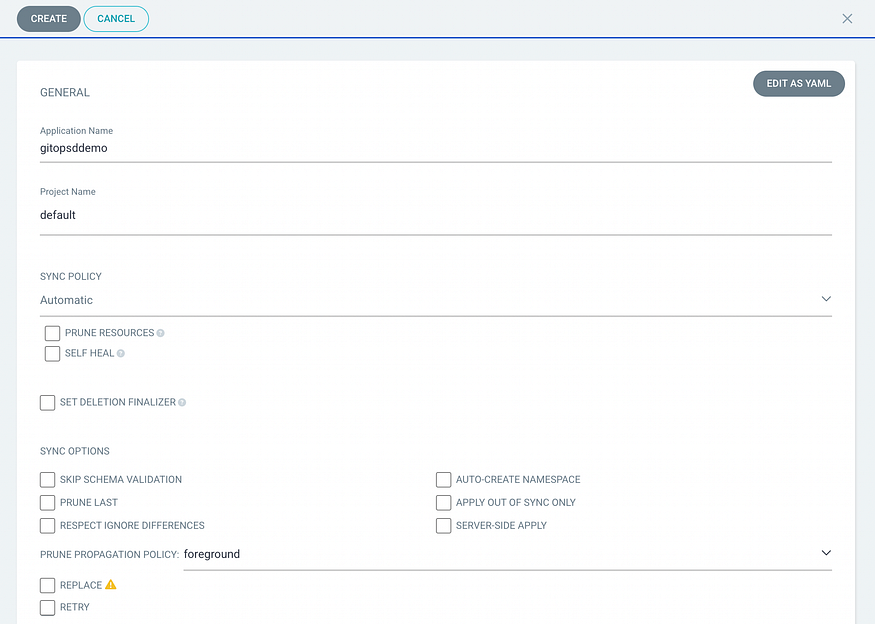The width and height of the screenshot is (875, 624).
Task: Click the GENERAL section heading
Action: pyautogui.click(x=65, y=93)
